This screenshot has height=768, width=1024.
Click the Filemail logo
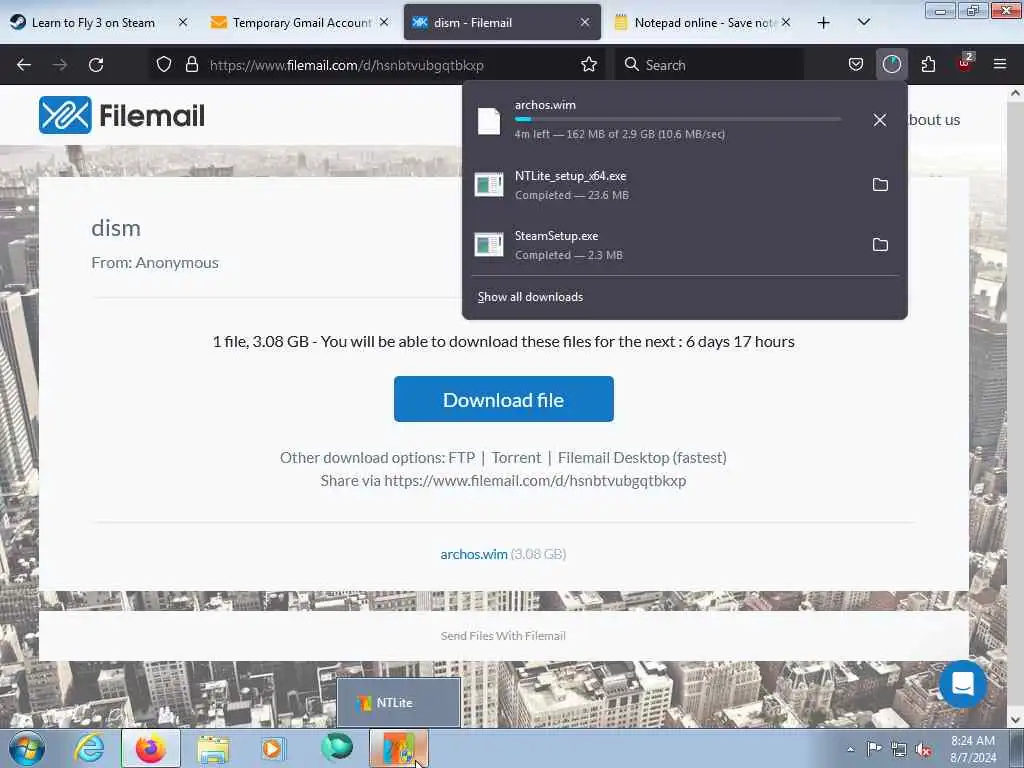click(122, 115)
